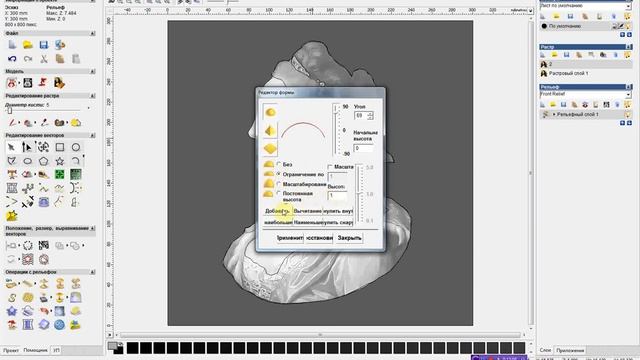The width and height of the screenshot is (640, 360).
Task: Click the undo arrow icon
Action: point(12,59)
